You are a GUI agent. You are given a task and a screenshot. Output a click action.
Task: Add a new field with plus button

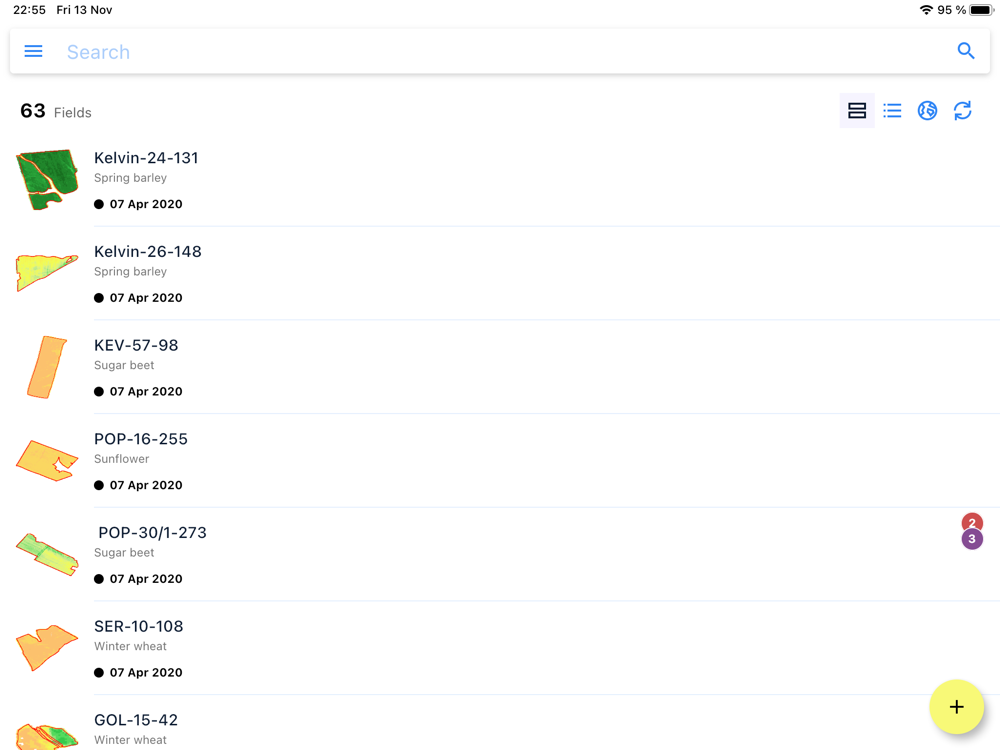pos(956,707)
